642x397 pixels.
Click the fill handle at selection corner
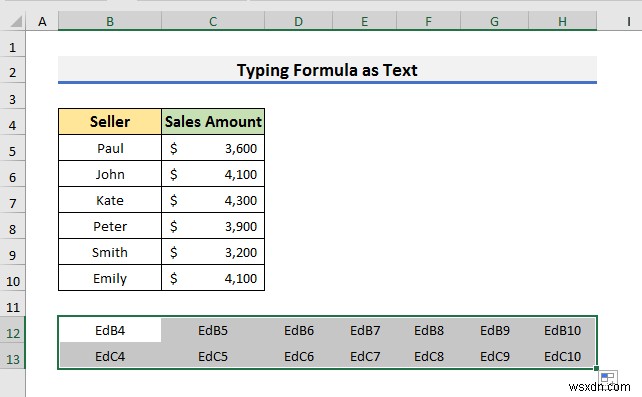[x=596, y=368]
